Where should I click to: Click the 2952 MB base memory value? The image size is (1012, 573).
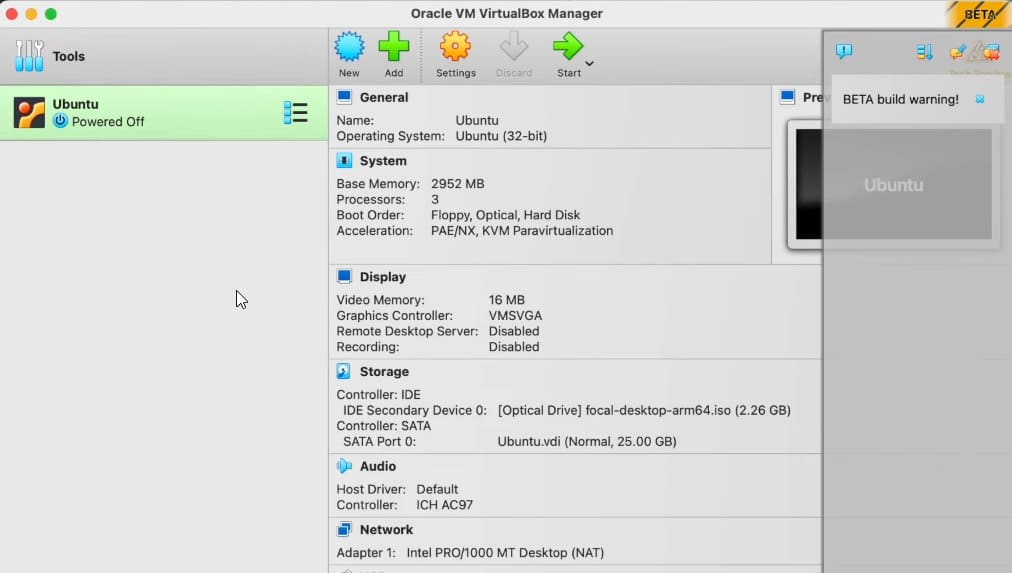pyautogui.click(x=458, y=183)
